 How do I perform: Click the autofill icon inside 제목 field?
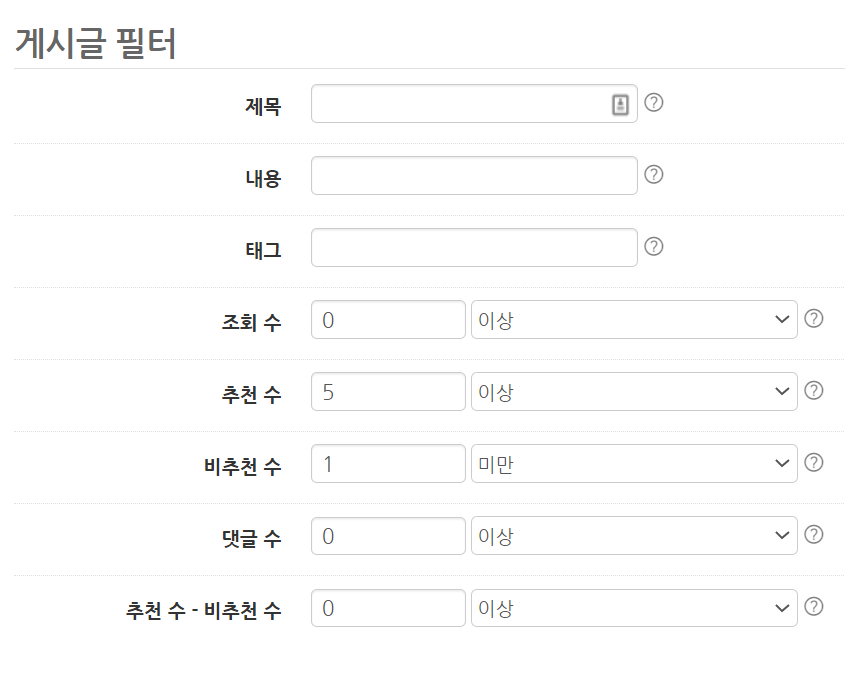coord(620,104)
